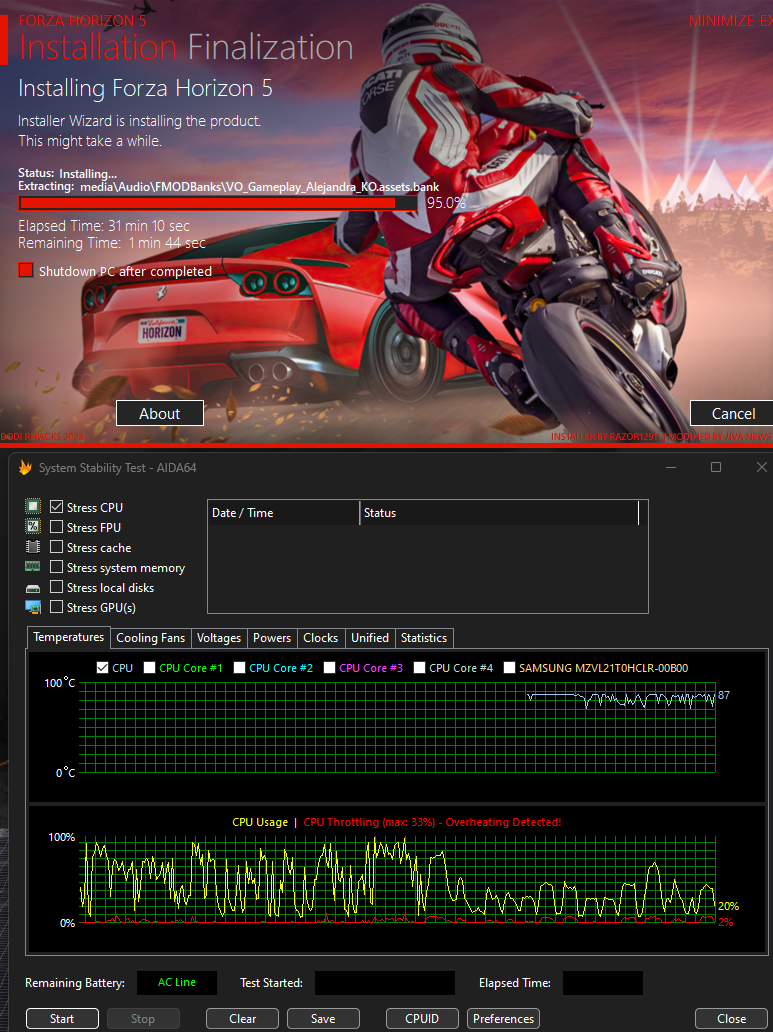Check the CPU Core #1 graph checkbox
The height and width of the screenshot is (1032, 773).
(x=149, y=667)
